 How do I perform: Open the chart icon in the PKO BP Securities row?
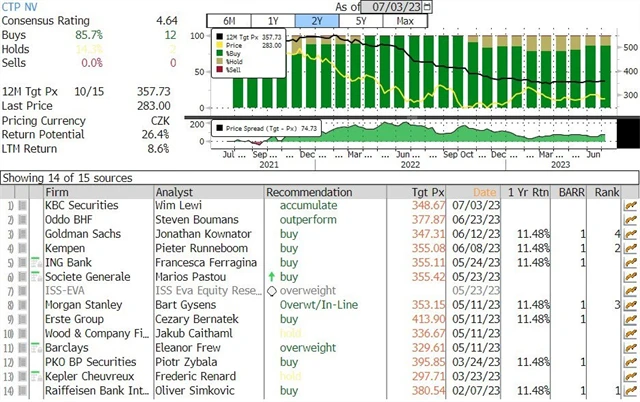tap(631, 362)
